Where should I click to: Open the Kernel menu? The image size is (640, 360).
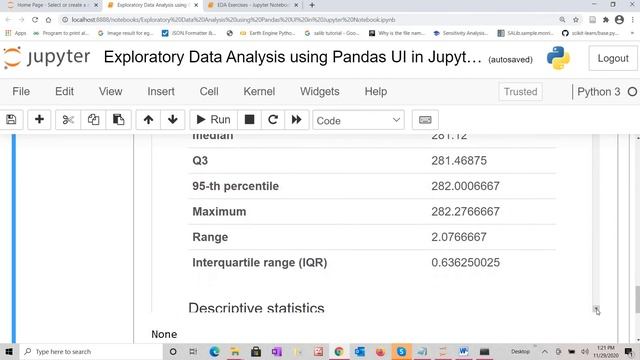pos(259,91)
